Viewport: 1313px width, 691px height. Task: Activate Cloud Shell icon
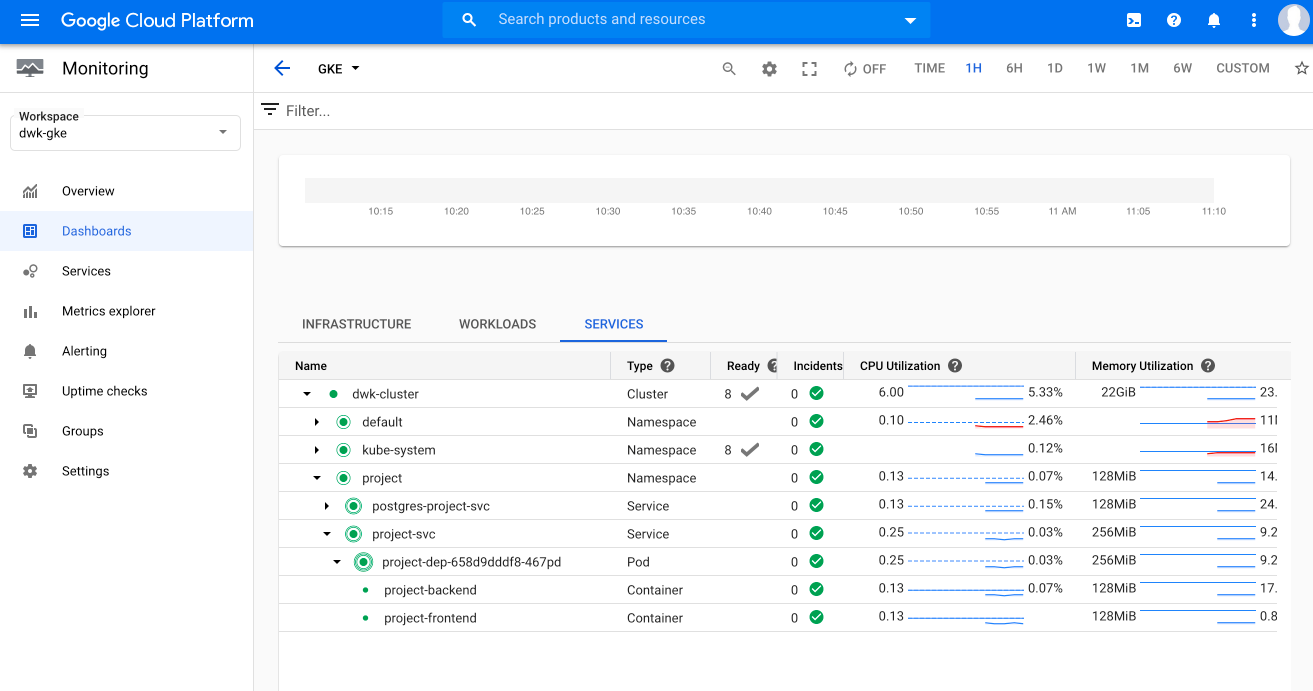click(1134, 20)
